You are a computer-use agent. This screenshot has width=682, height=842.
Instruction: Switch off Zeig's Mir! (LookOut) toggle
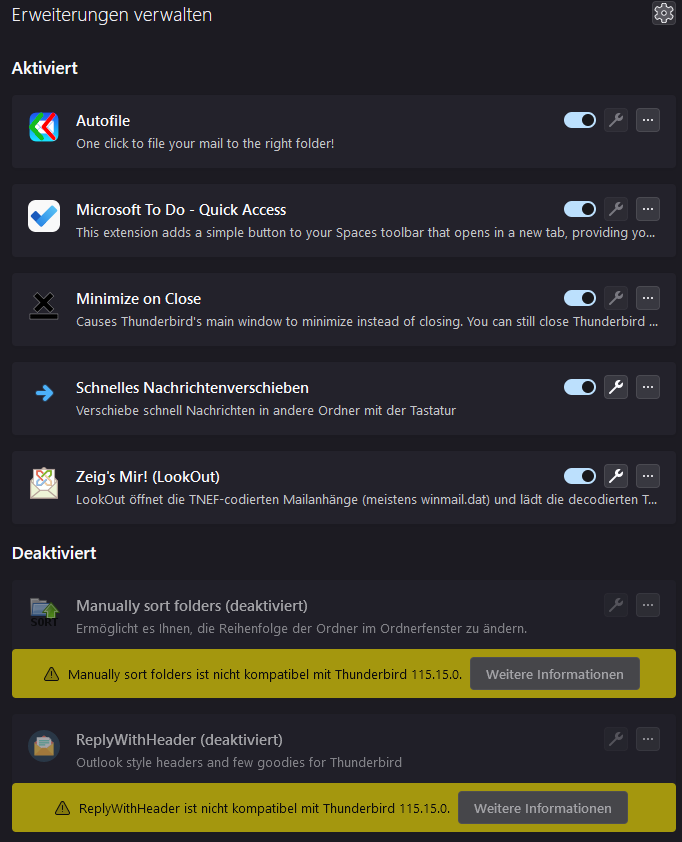[x=580, y=476]
